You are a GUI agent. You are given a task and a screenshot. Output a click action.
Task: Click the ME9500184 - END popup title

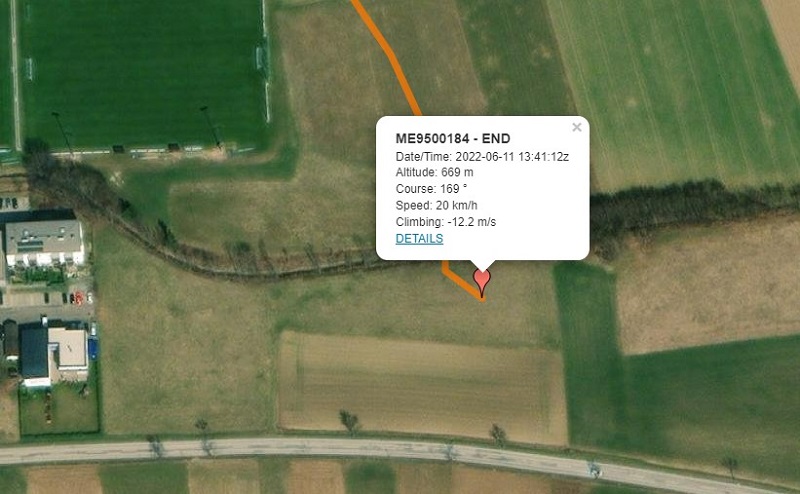pos(453,139)
